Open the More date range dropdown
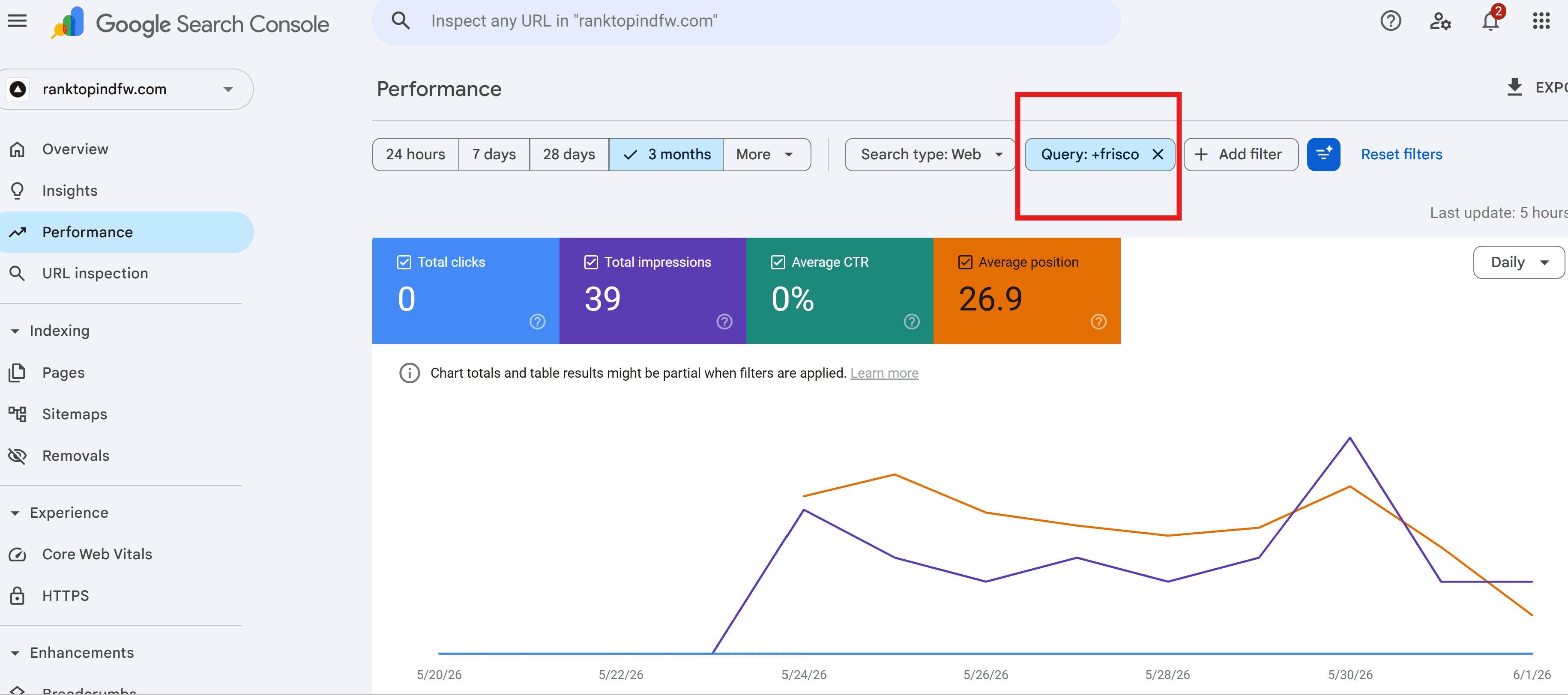1568x695 pixels. point(766,155)
